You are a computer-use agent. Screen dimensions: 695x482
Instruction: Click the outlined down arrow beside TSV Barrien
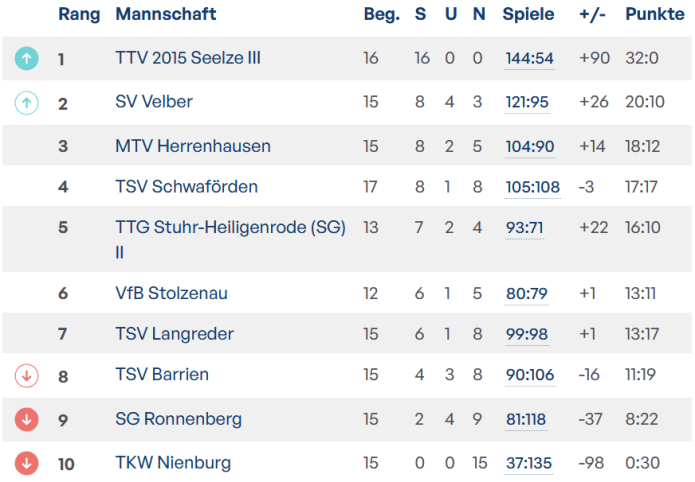pyautogui.click(x=27, y=375)
